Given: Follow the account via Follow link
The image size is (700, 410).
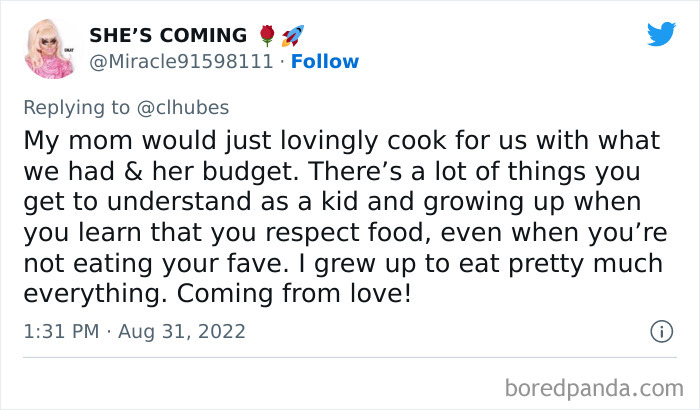Looking at the screenshot, I should (324, 62).
